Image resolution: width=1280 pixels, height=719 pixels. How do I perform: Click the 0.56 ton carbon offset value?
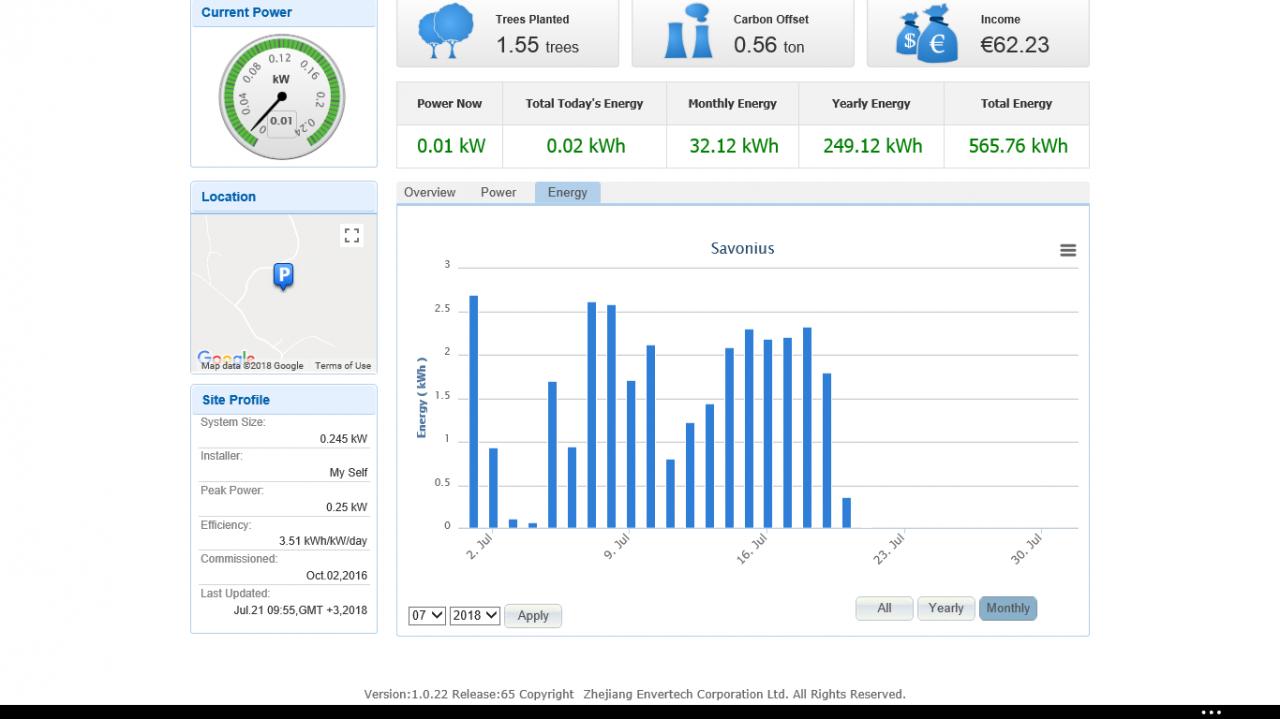(x=769, y=45)
